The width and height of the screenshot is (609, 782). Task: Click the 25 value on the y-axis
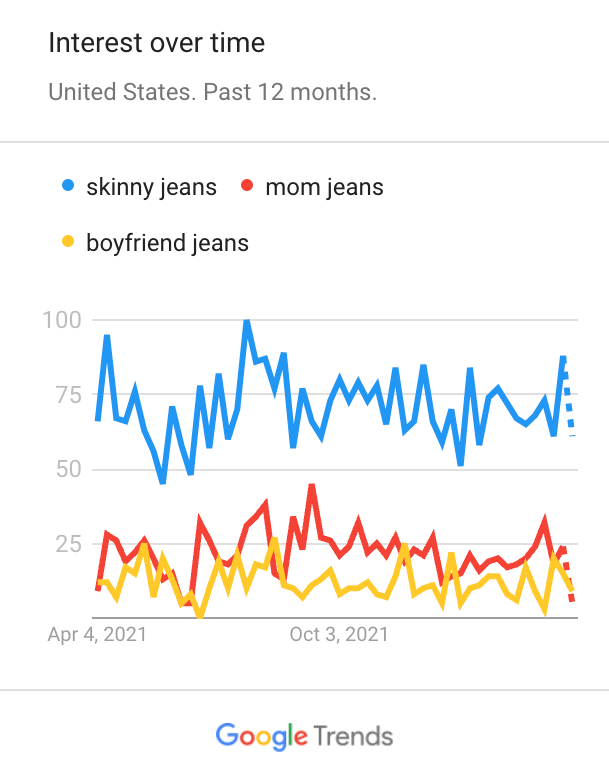pos(66,544)
